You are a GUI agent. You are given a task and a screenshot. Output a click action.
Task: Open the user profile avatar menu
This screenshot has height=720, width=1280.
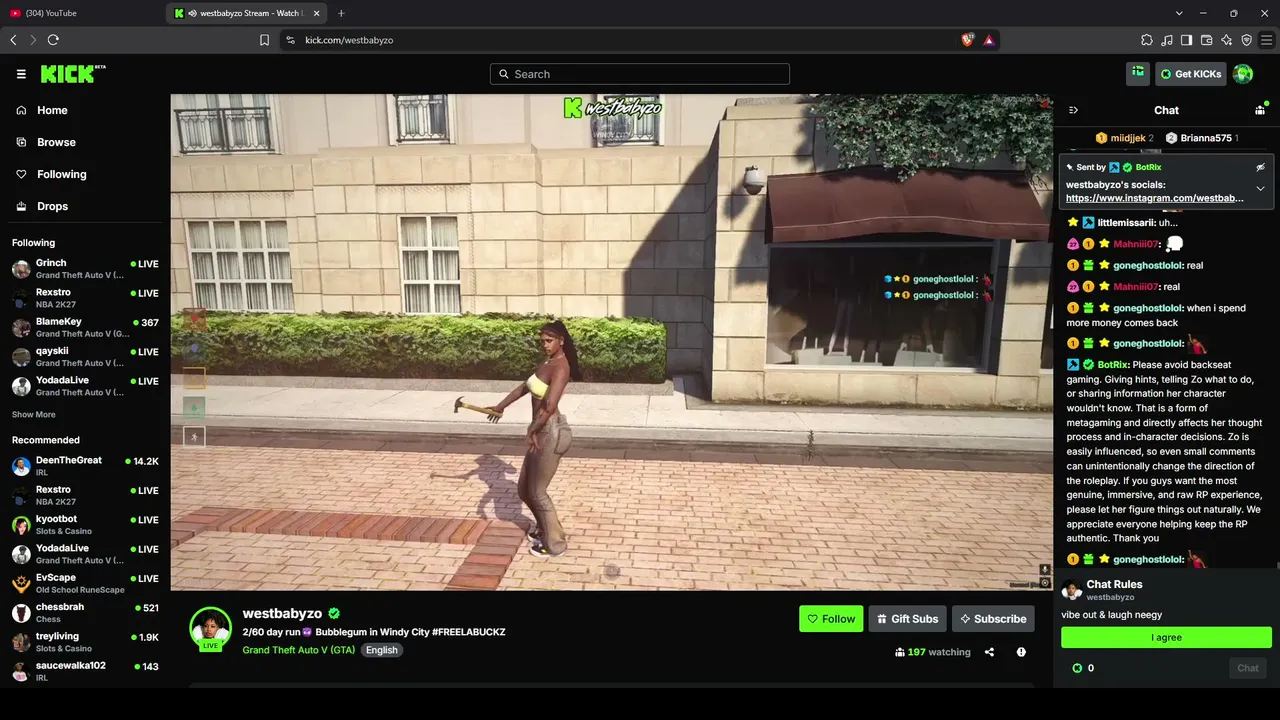pos(1243,74)
